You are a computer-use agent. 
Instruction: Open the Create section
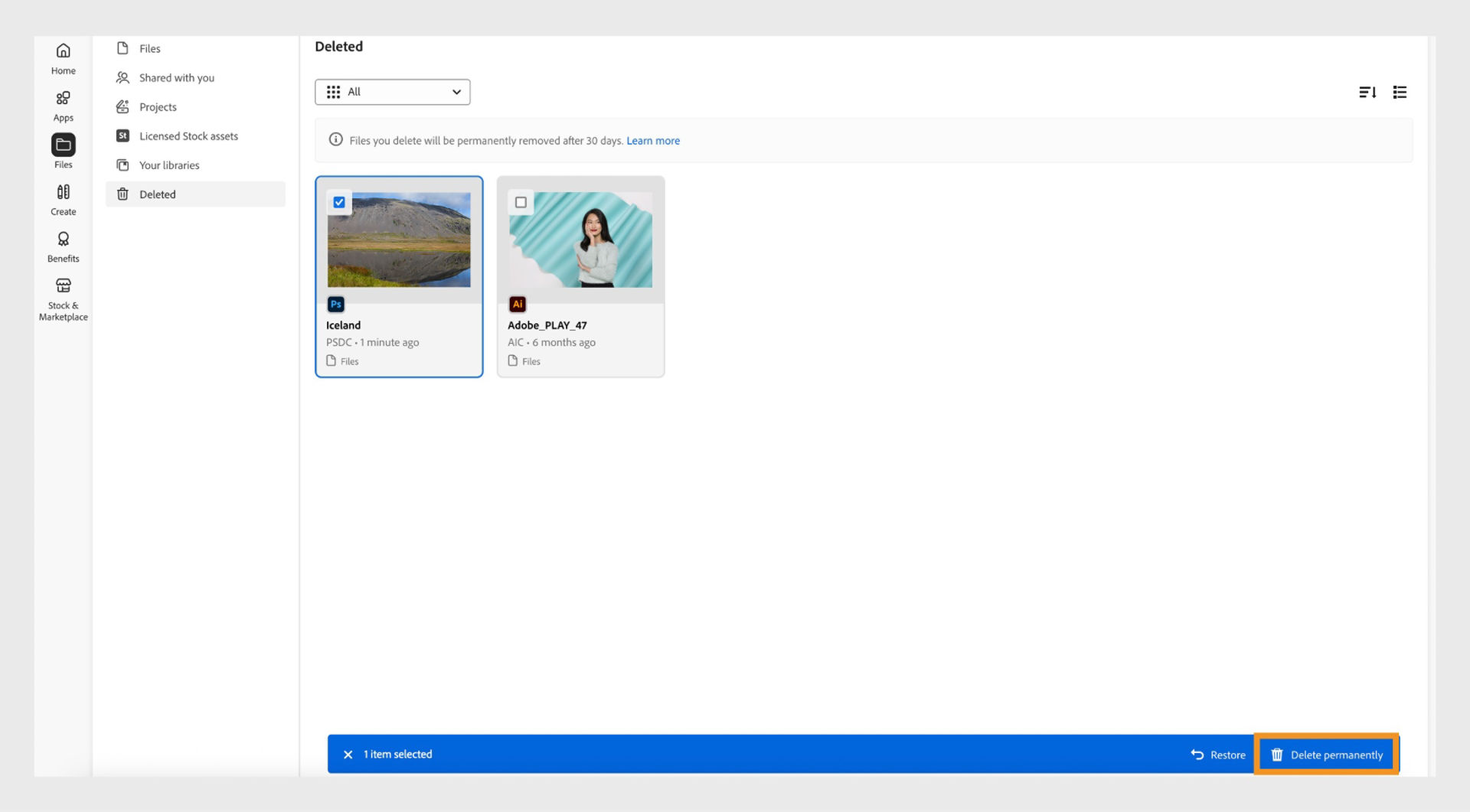(63, 198)
